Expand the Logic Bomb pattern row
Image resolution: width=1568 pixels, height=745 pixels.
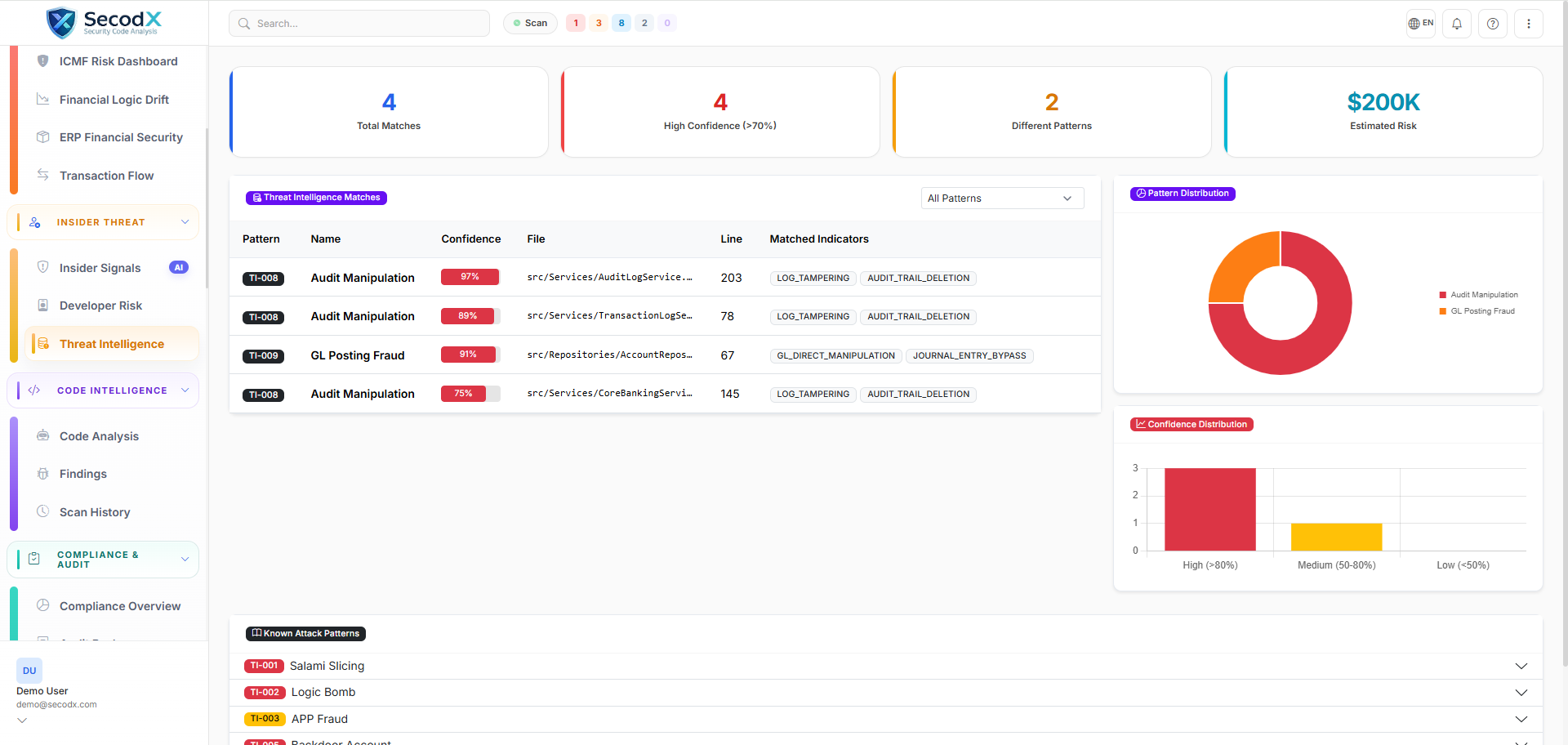point(885,693)
